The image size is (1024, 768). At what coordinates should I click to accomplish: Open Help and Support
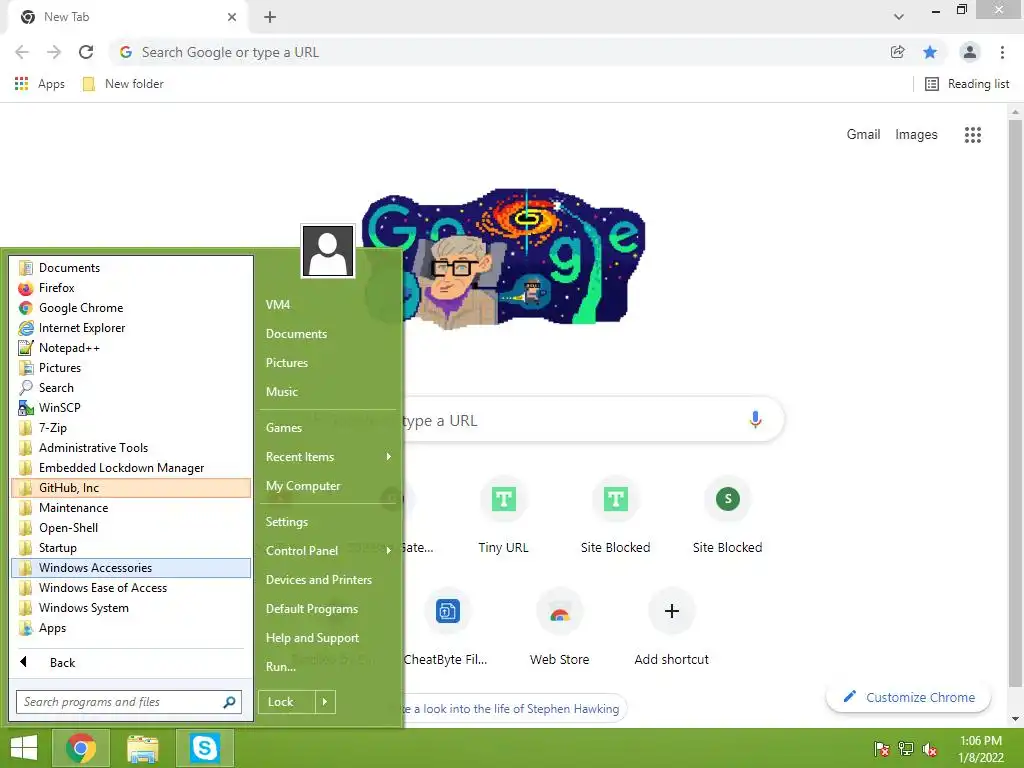[x=328, y=638]
